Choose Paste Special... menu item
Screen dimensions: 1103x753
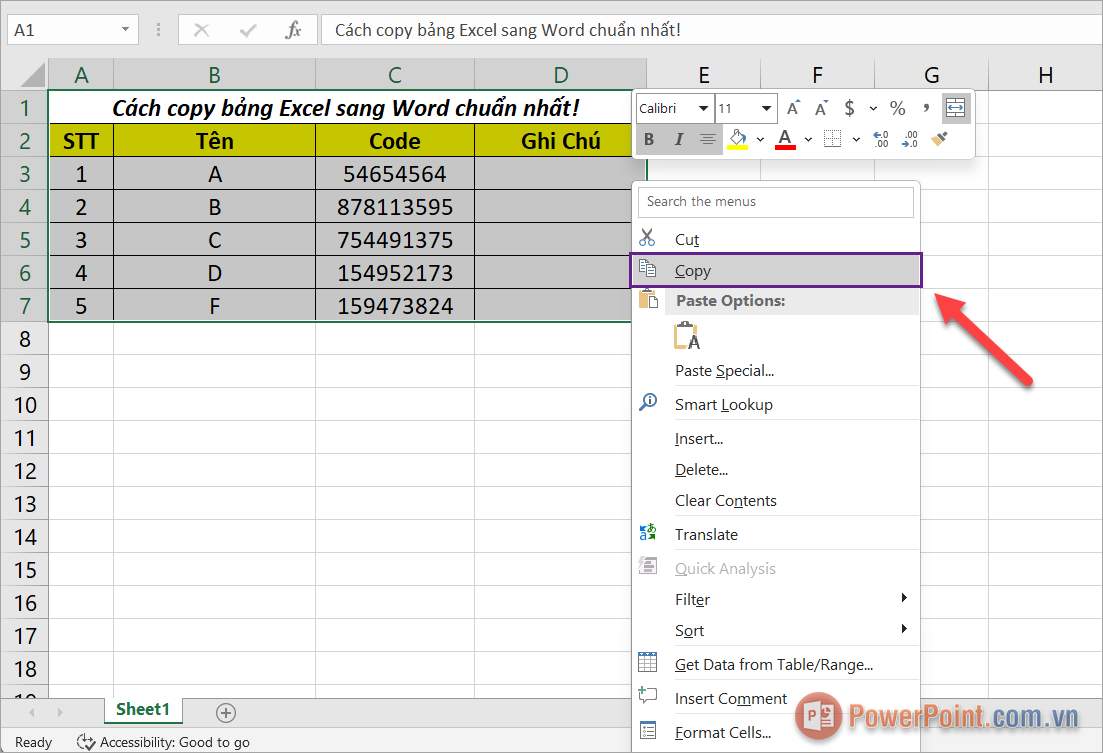pyautogui.click(x=776, y=370)
